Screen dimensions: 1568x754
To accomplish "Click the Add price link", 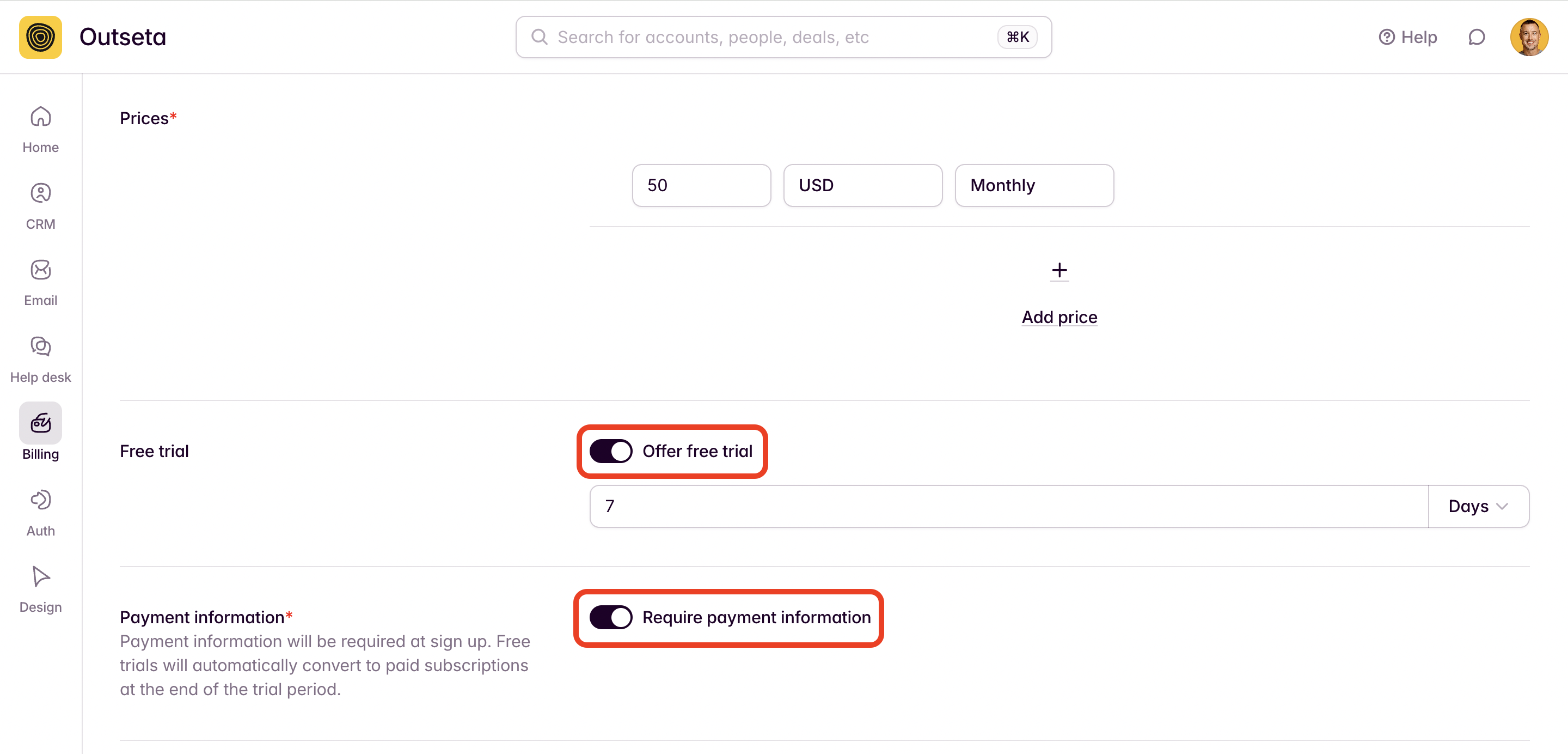I will point(1059,317).
